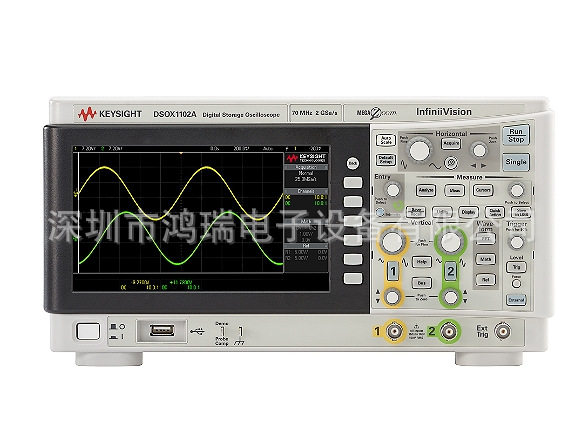Click the Ext Trig BNC connector
The image size is (586, 441).
[x=503, y=331]
